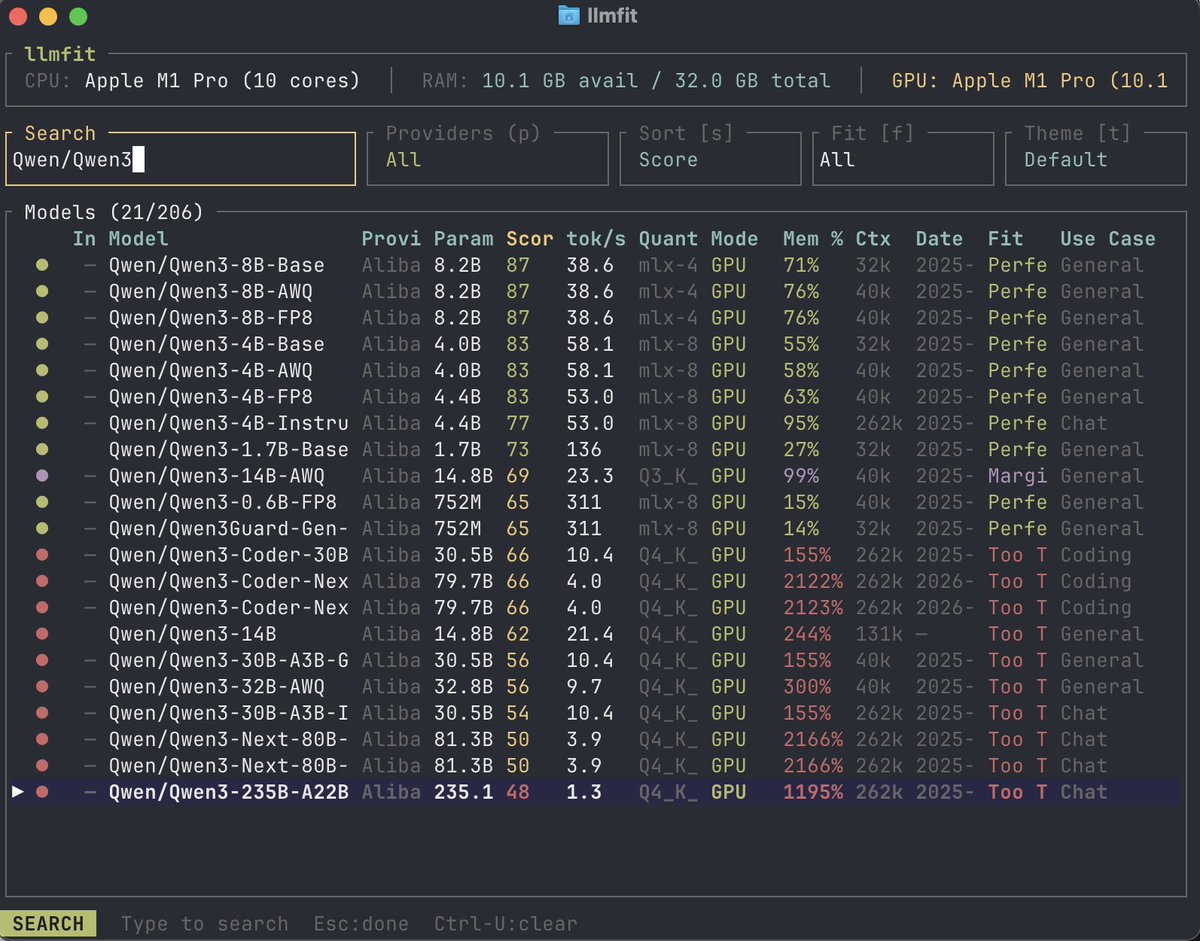Select the Qwen/Qwen3-8B-FP8 model row
The width and height of the screenshot is (1200, 941).
(x=594, y=318)
